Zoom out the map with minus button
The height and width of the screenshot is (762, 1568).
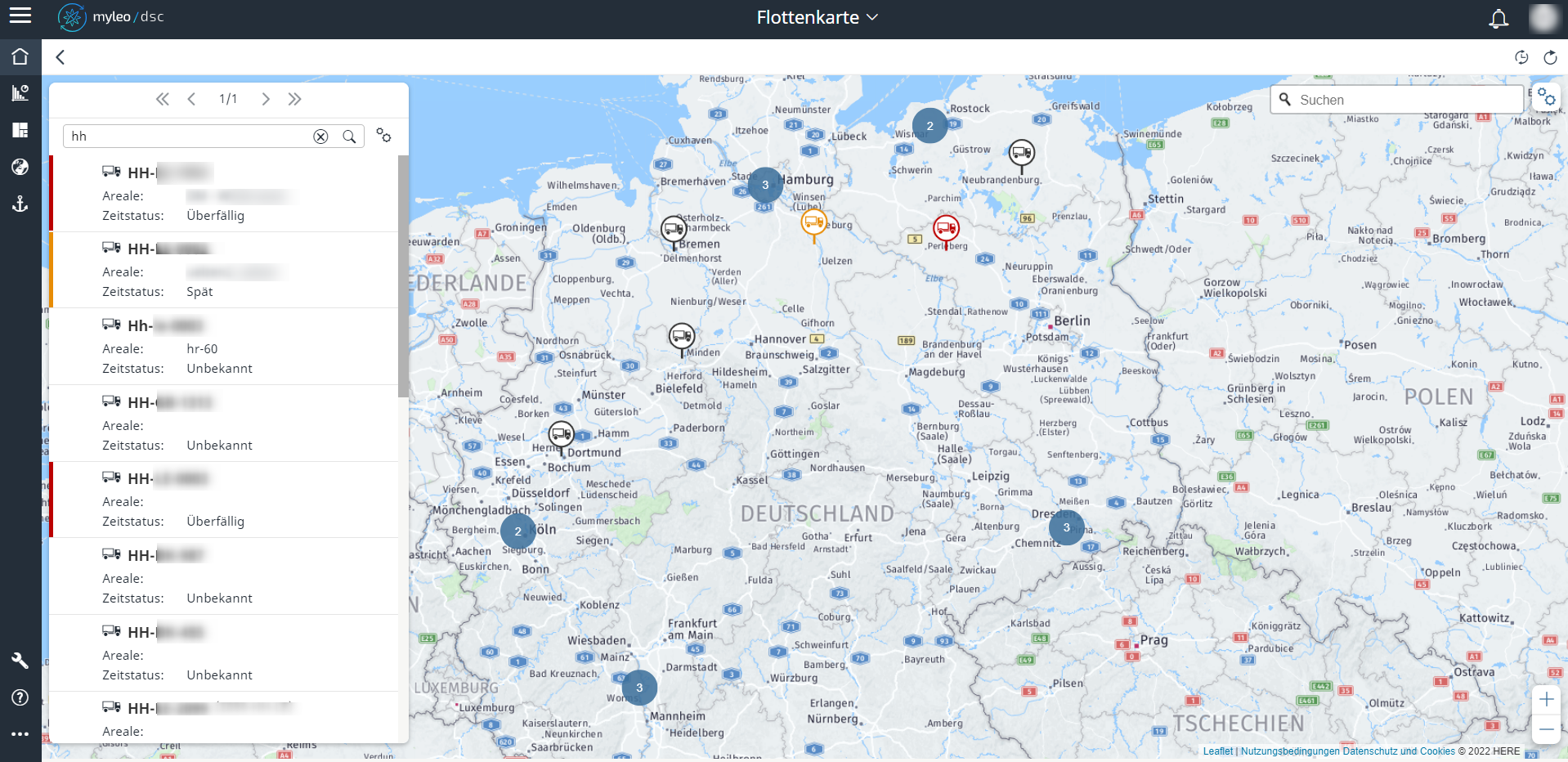pyautogui.click(x=1546, y=729)
